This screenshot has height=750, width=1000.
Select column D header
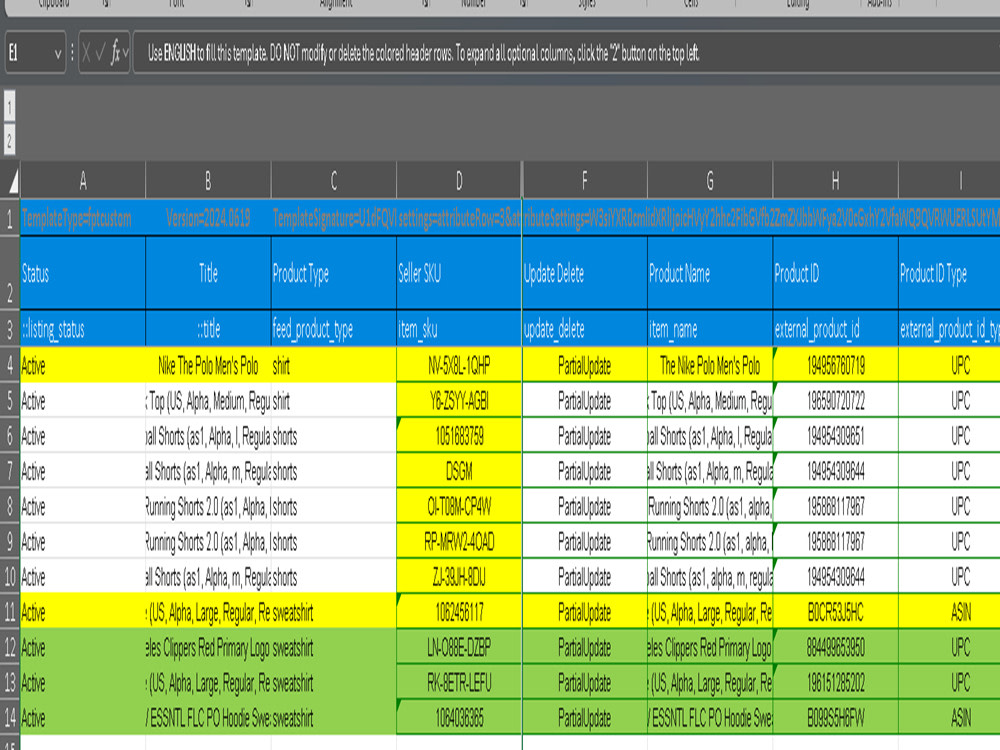459,180
